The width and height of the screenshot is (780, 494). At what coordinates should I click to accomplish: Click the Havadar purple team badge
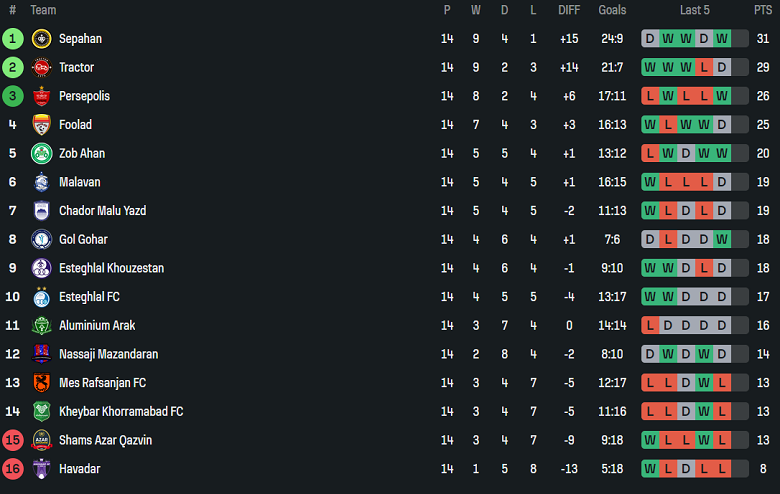(x=41, y=469)
